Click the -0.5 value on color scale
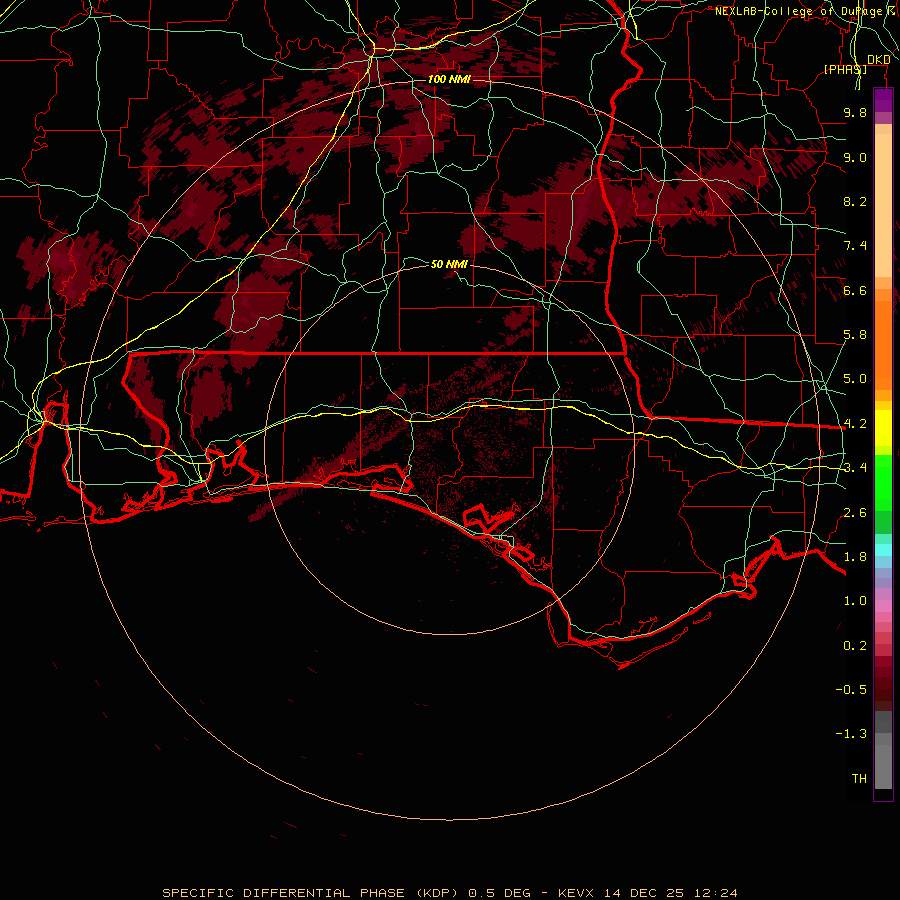Viewport: 900px width, 900px height. [x=851, y=690]
